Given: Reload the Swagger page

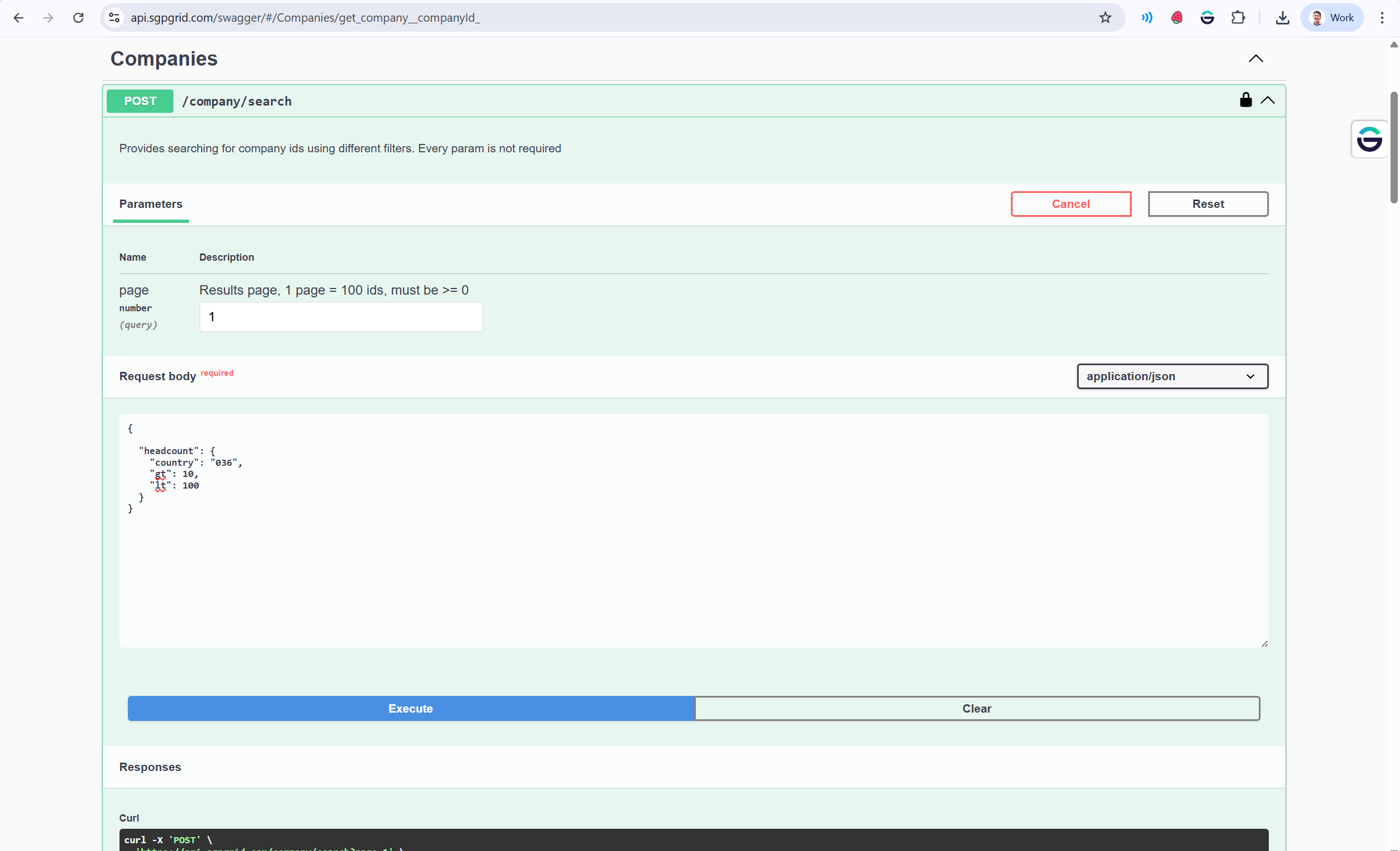Looking at the screenshot, I should (x=78, y=18).
